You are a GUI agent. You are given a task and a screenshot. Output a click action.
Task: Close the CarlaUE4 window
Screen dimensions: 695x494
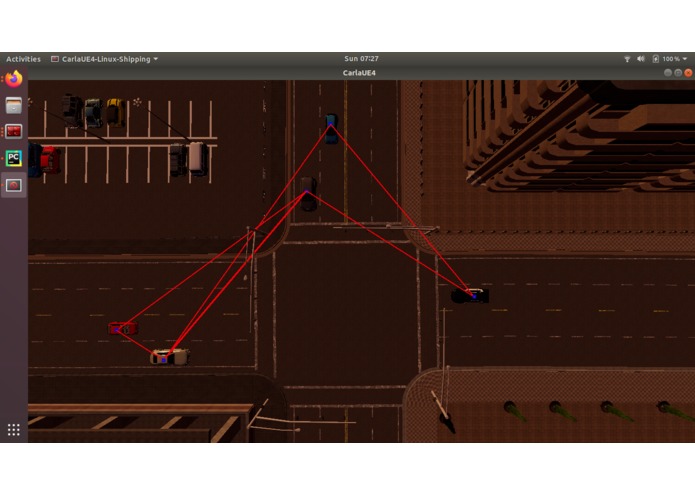coord(688,73)
